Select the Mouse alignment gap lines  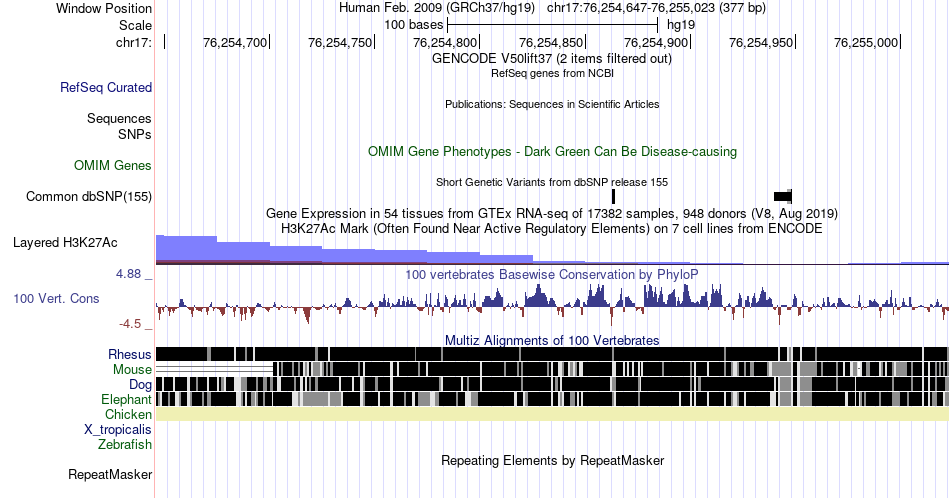(x=214, y=369)
